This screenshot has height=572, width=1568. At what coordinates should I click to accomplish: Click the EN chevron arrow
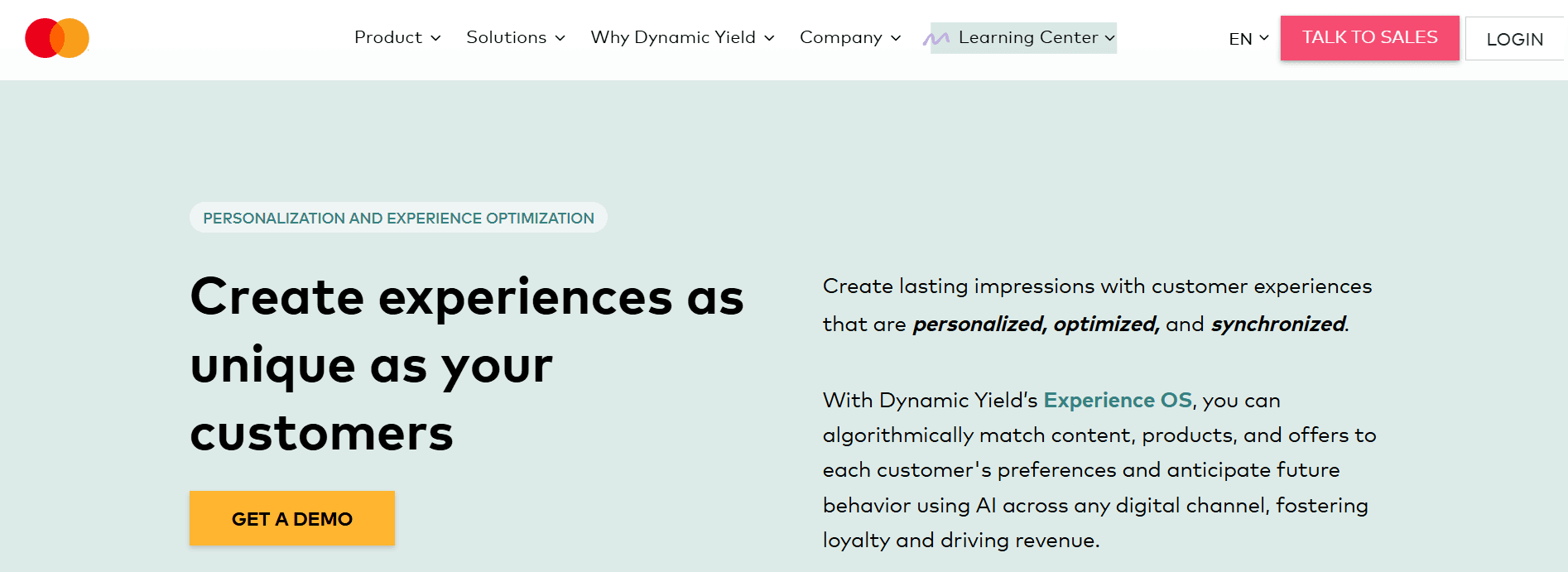click(x=1263, y=38)
